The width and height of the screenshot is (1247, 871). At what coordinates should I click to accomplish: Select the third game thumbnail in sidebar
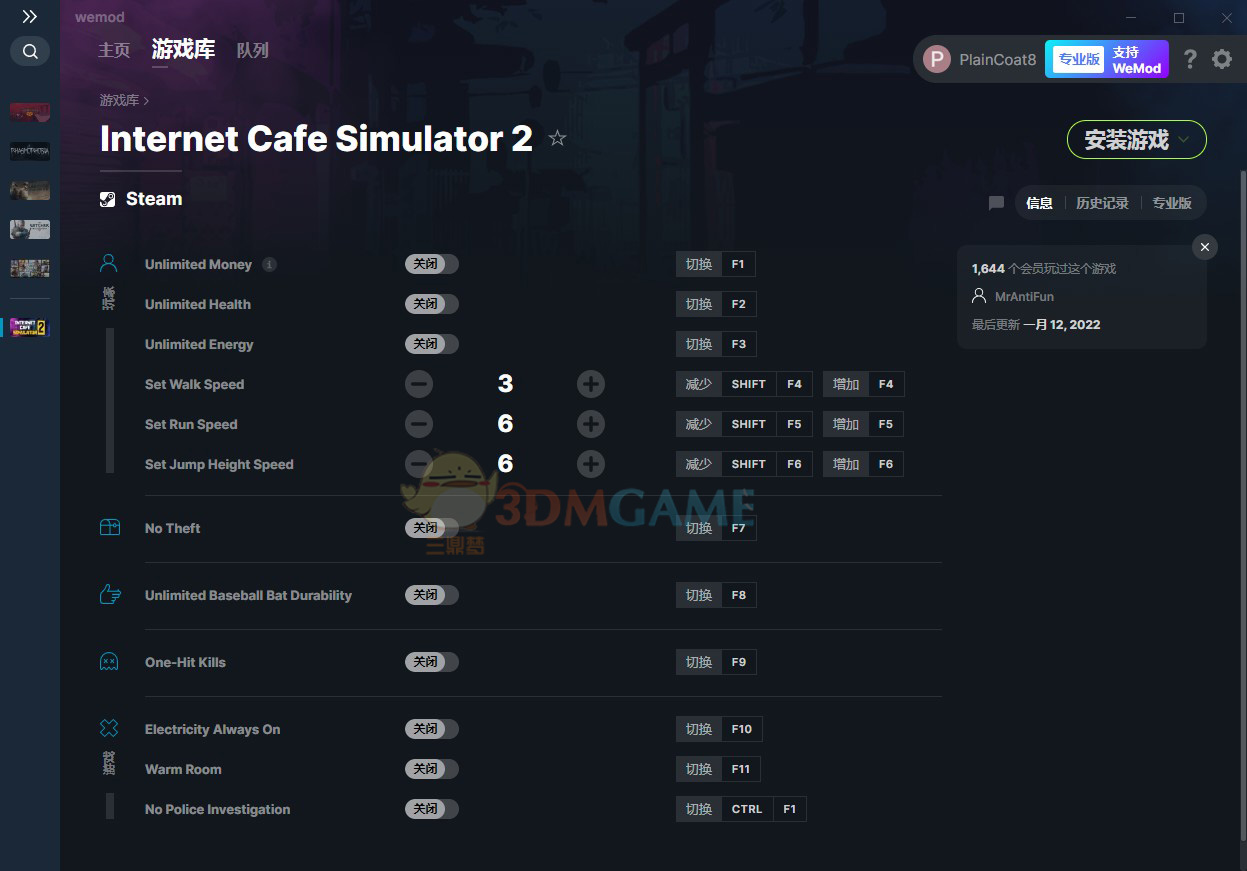(30, 190)
